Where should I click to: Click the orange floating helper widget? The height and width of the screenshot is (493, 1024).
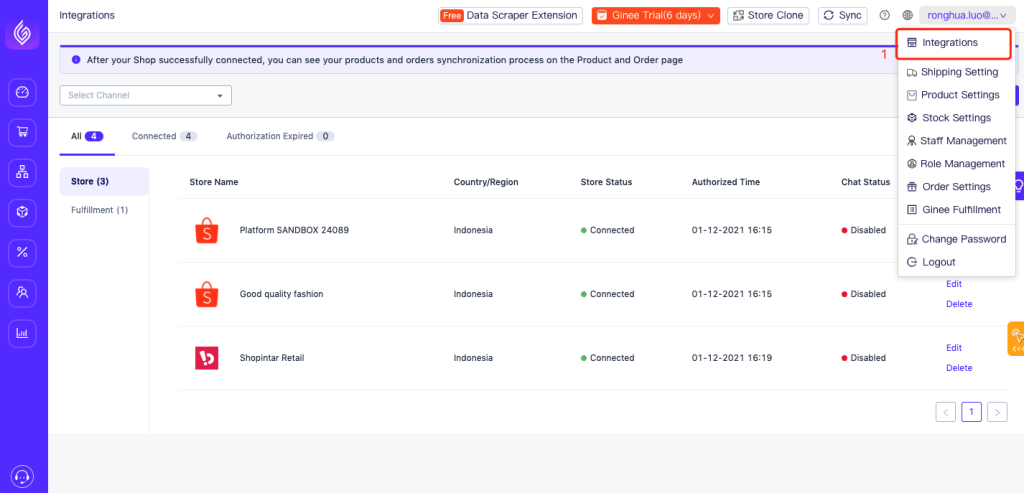pyautogui.click(x=1016, y=339)
